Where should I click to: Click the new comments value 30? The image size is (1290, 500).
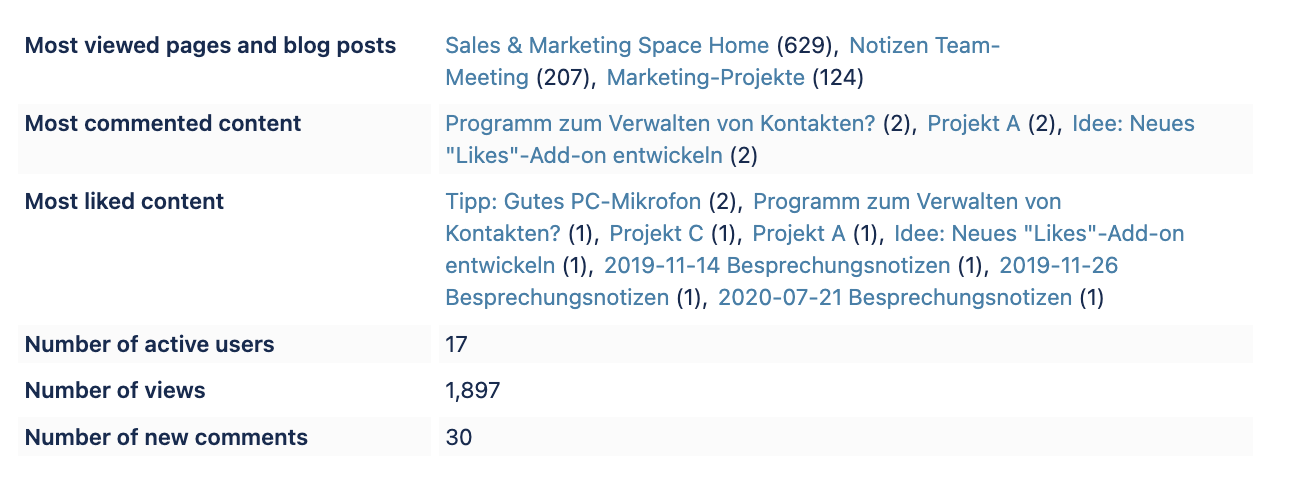point(458,437)
